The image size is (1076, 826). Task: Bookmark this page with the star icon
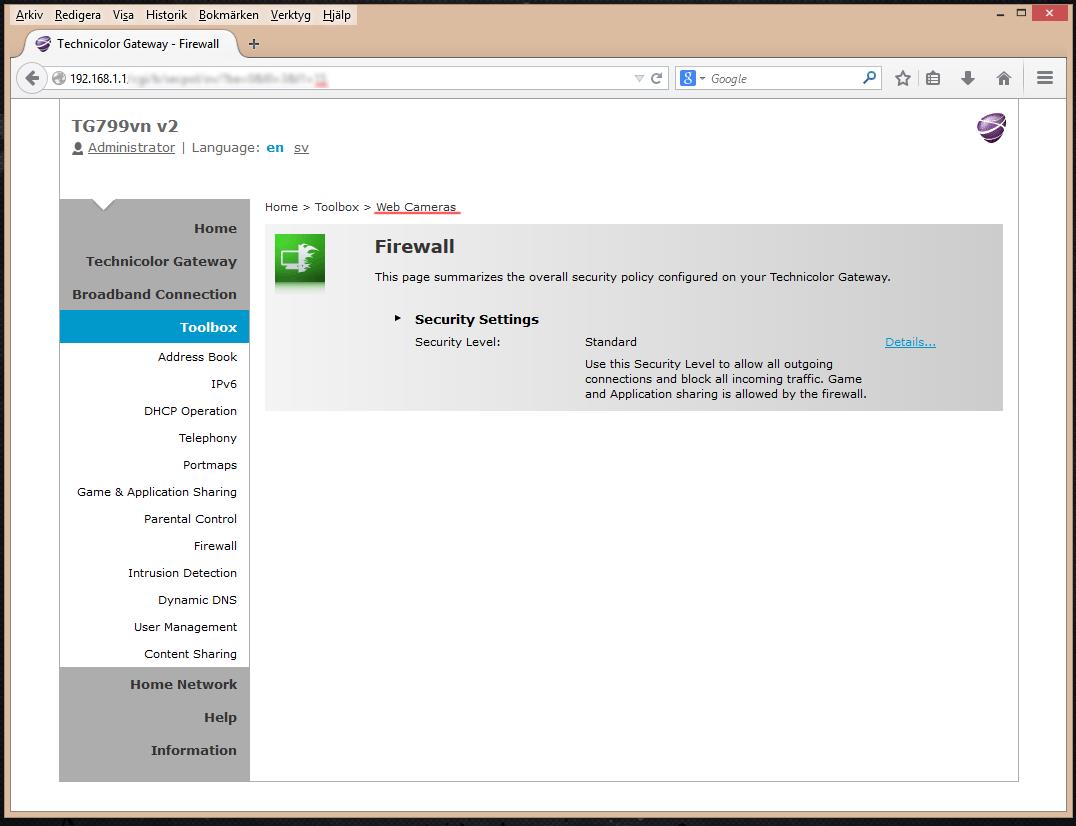[902, 78]
